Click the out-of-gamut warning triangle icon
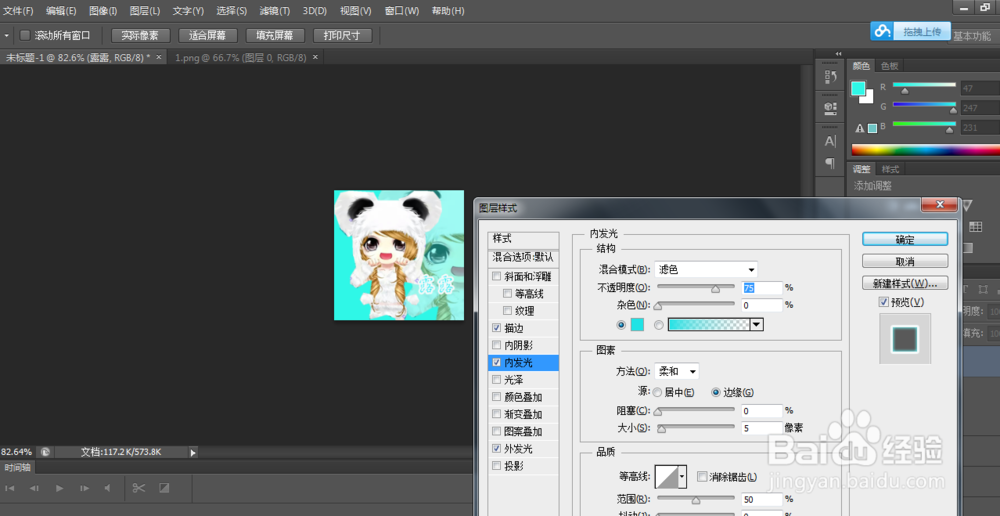The width and height of the screenshot is (1000, 516). coord(860,128)
